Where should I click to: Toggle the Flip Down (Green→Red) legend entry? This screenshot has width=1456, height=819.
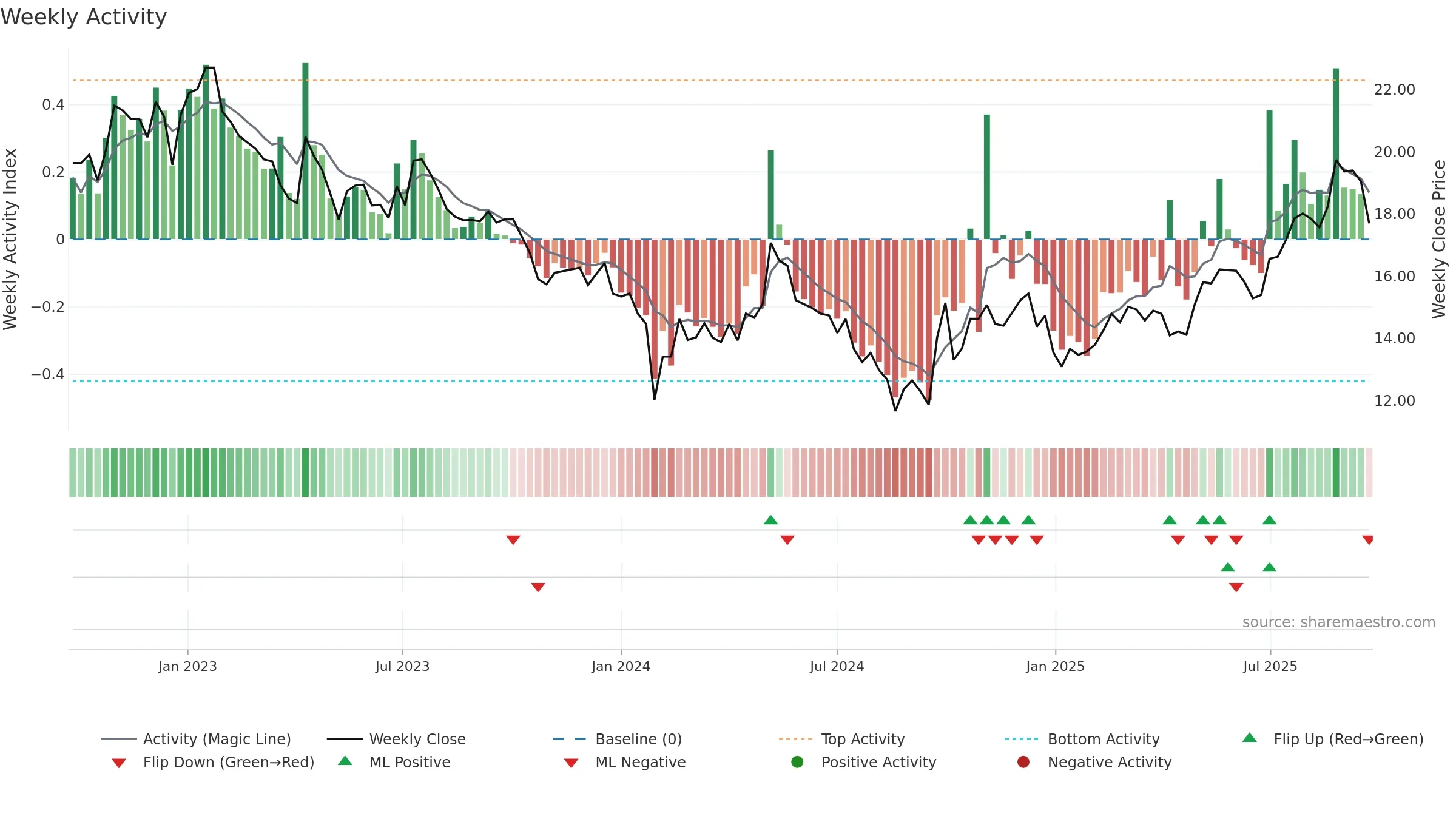pos(212,762)
